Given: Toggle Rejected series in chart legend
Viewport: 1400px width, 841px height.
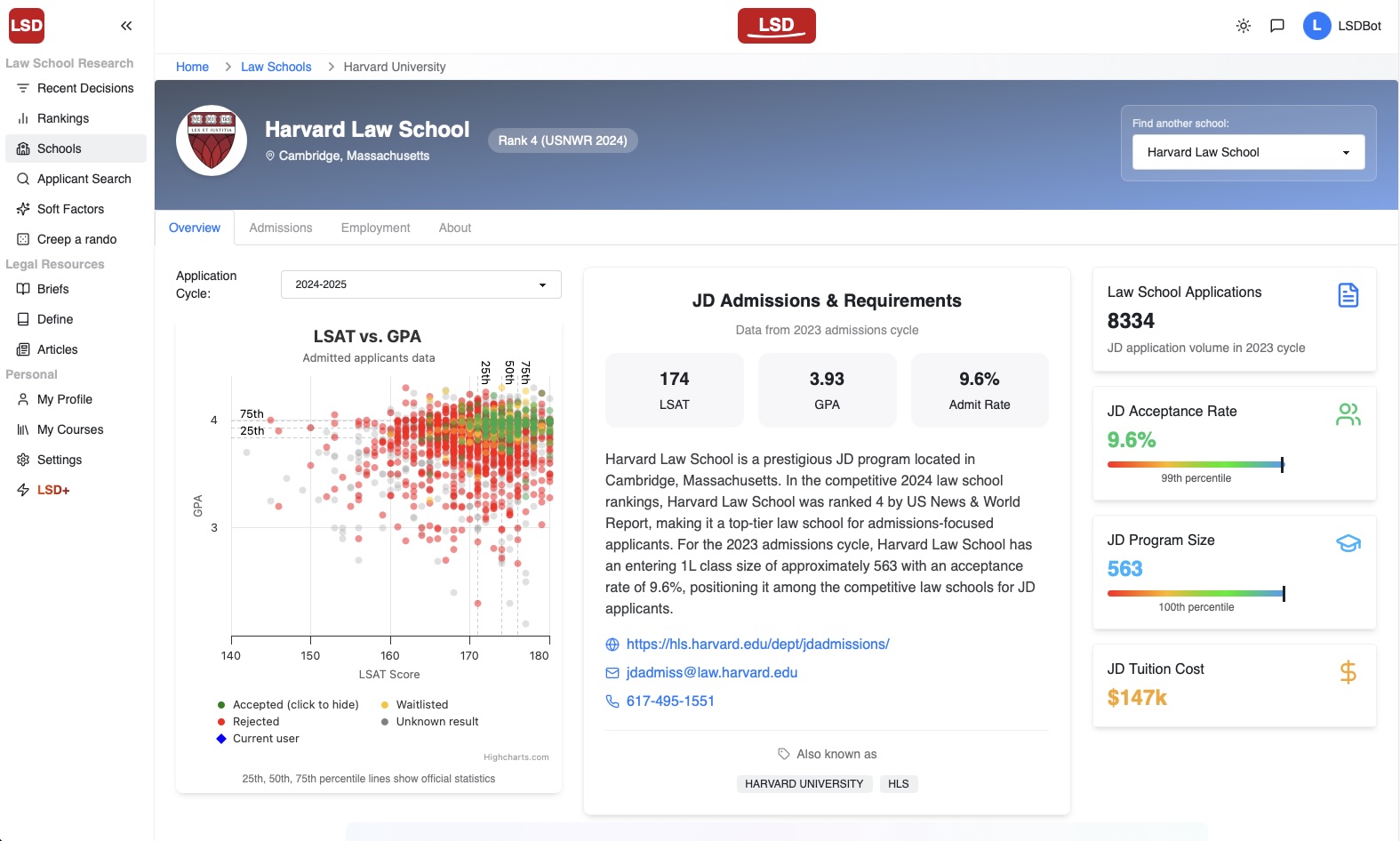Looking at the screenshot, I should tap(256, 722).
